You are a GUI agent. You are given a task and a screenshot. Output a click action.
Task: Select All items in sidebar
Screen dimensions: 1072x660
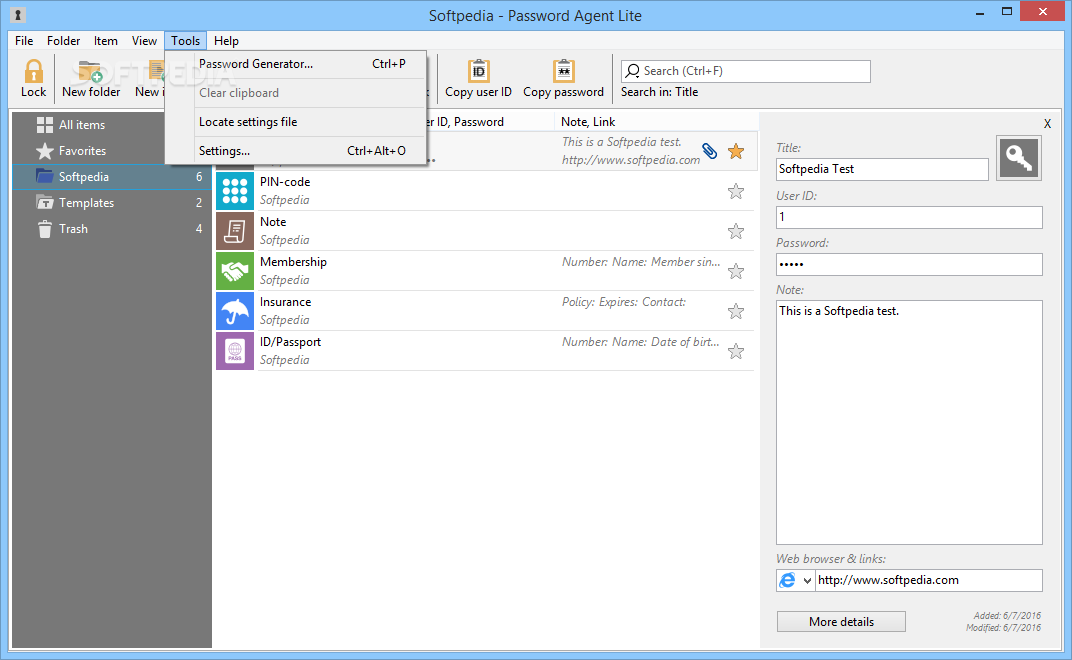click(112, 124)
